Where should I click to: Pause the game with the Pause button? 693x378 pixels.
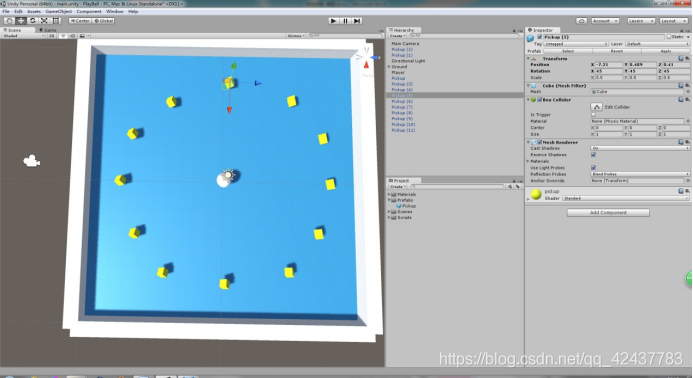[346, 21]
